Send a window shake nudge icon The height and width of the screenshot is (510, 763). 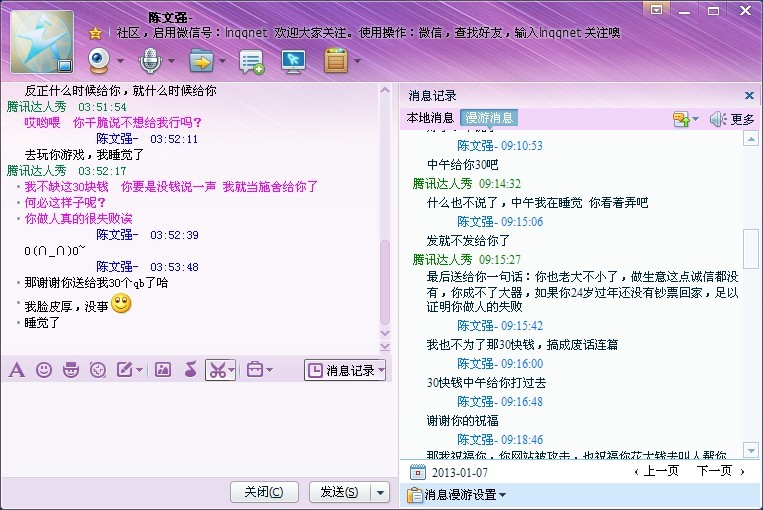tap(98, 370)
